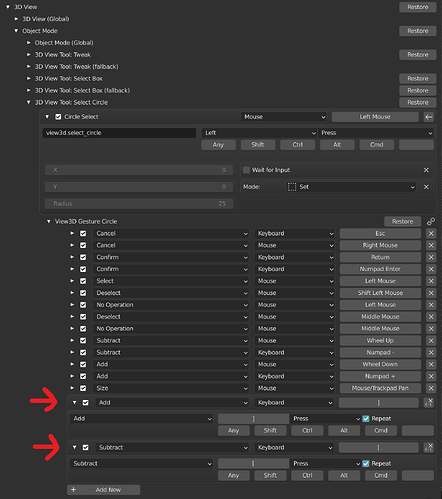Remove the Wheel Up Subtract entry
The width and height of the screenshot is (442, 499).
(431, 341)
